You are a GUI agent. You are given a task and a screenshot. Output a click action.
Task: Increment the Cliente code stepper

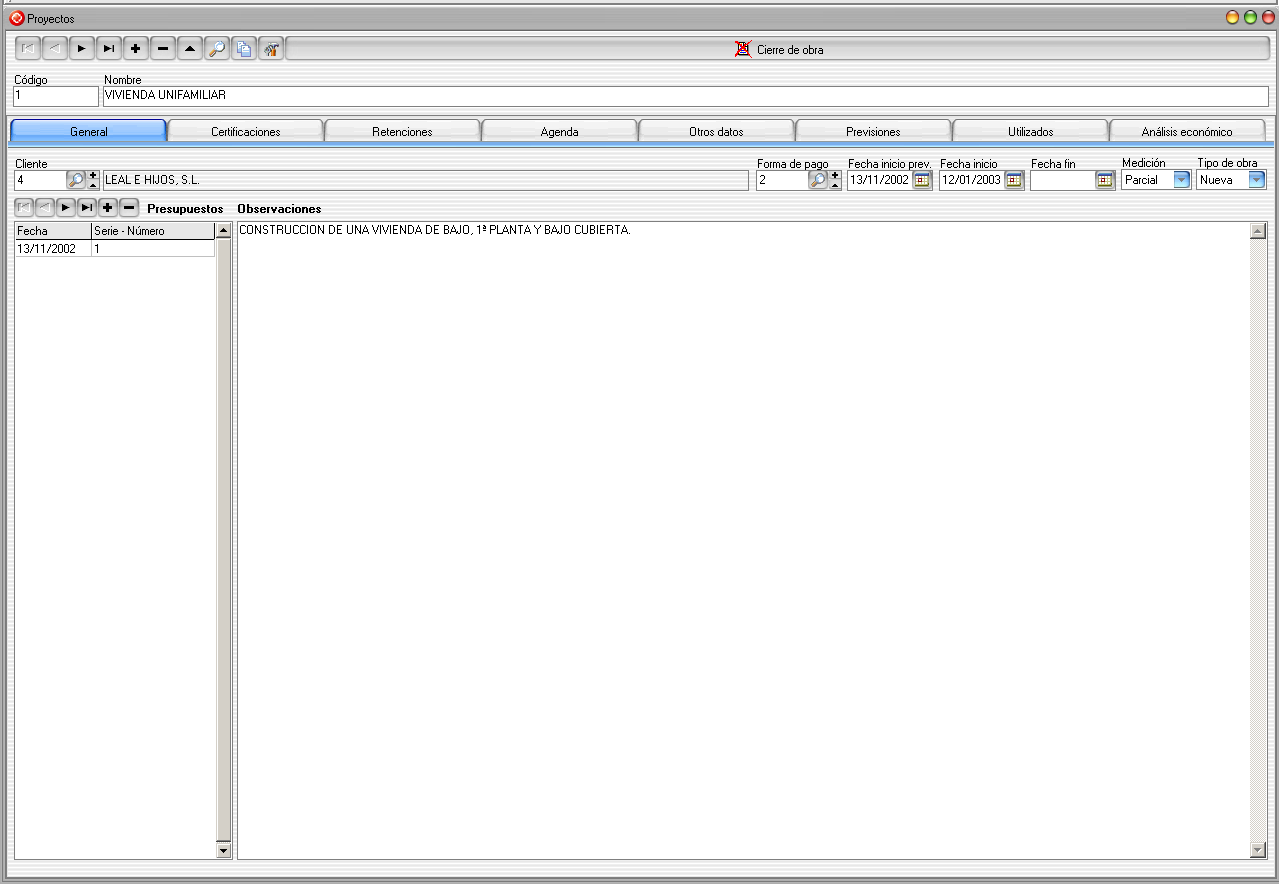coord(93,175)
